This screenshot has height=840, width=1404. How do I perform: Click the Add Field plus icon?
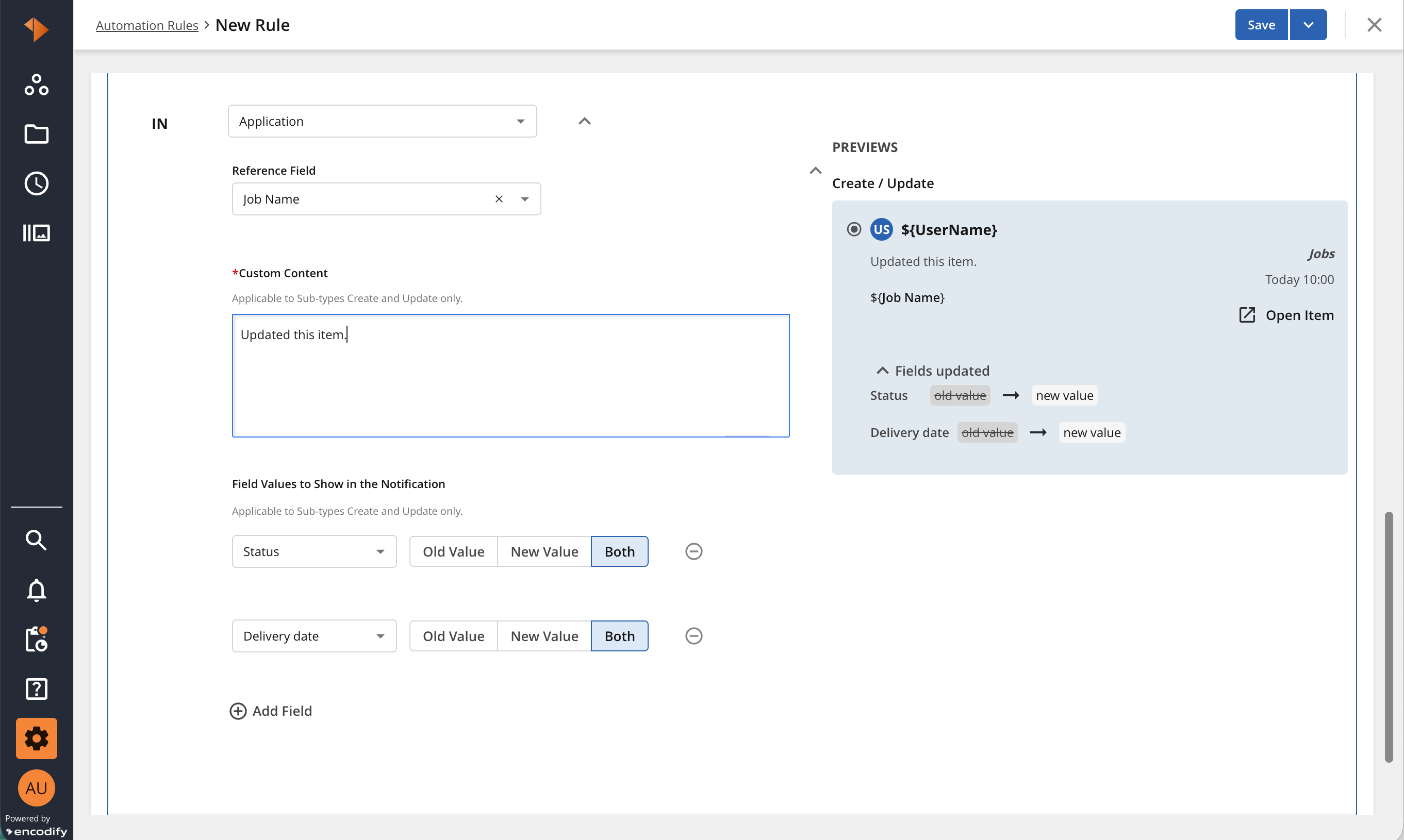(238, 711)
